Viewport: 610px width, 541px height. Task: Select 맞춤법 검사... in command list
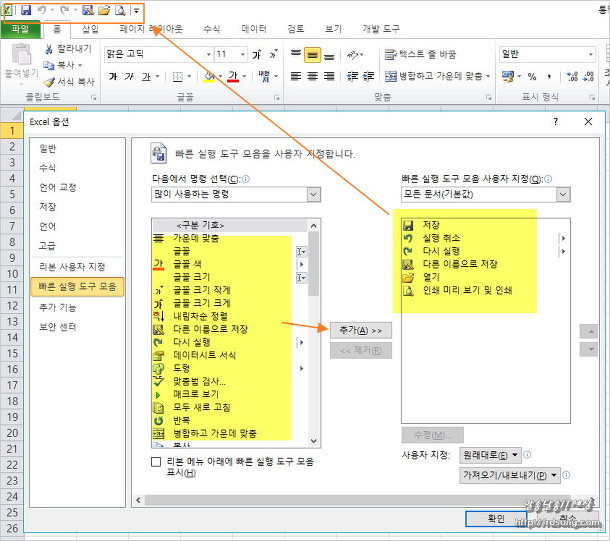230,381
